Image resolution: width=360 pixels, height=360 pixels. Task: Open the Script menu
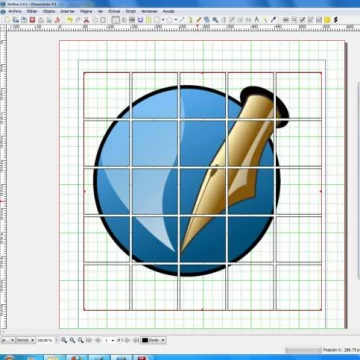[130, 11]
